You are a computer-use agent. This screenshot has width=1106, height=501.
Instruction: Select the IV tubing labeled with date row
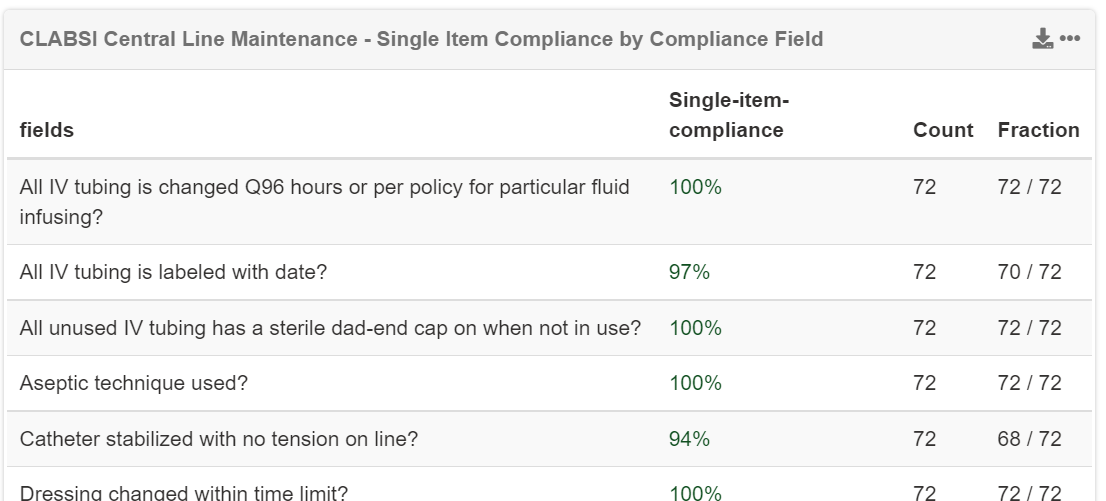coord(173,272)
